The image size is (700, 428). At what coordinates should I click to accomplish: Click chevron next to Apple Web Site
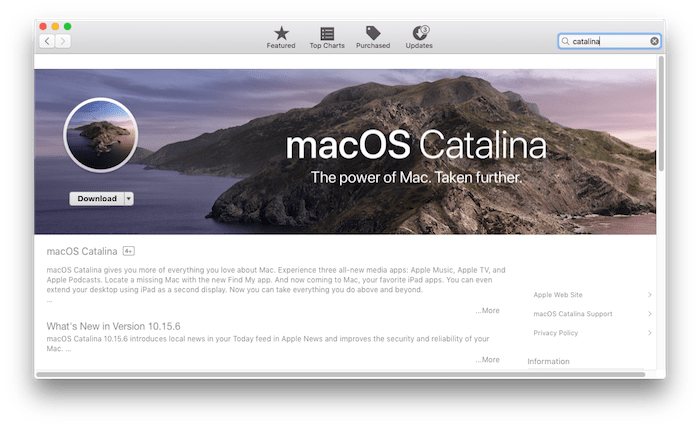(x=650, y=295)
